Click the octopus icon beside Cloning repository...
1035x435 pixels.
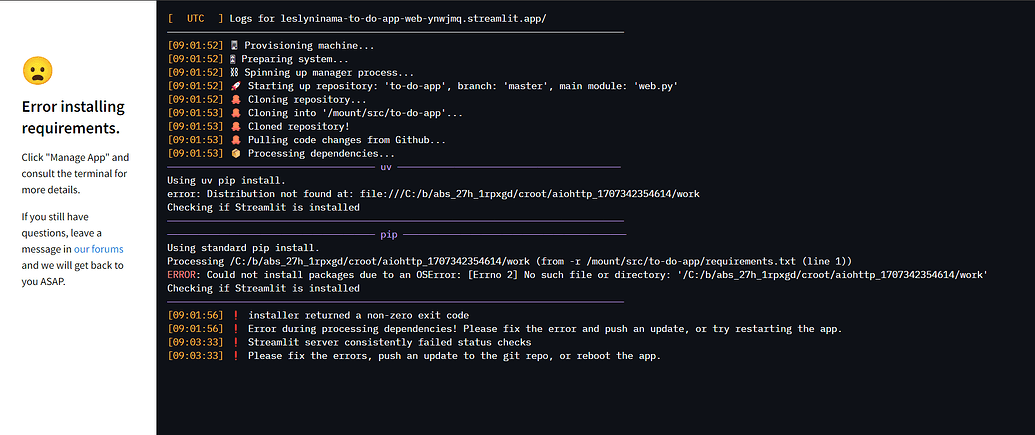[235, 100]
